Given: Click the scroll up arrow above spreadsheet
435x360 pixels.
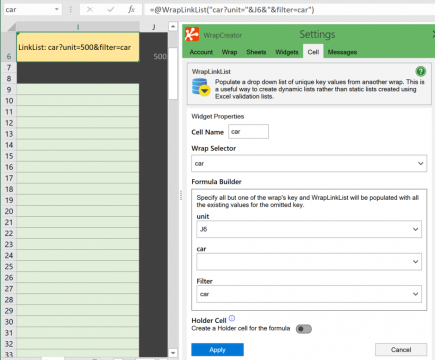Looking at the screenshot, I should [x=173, y=26].
